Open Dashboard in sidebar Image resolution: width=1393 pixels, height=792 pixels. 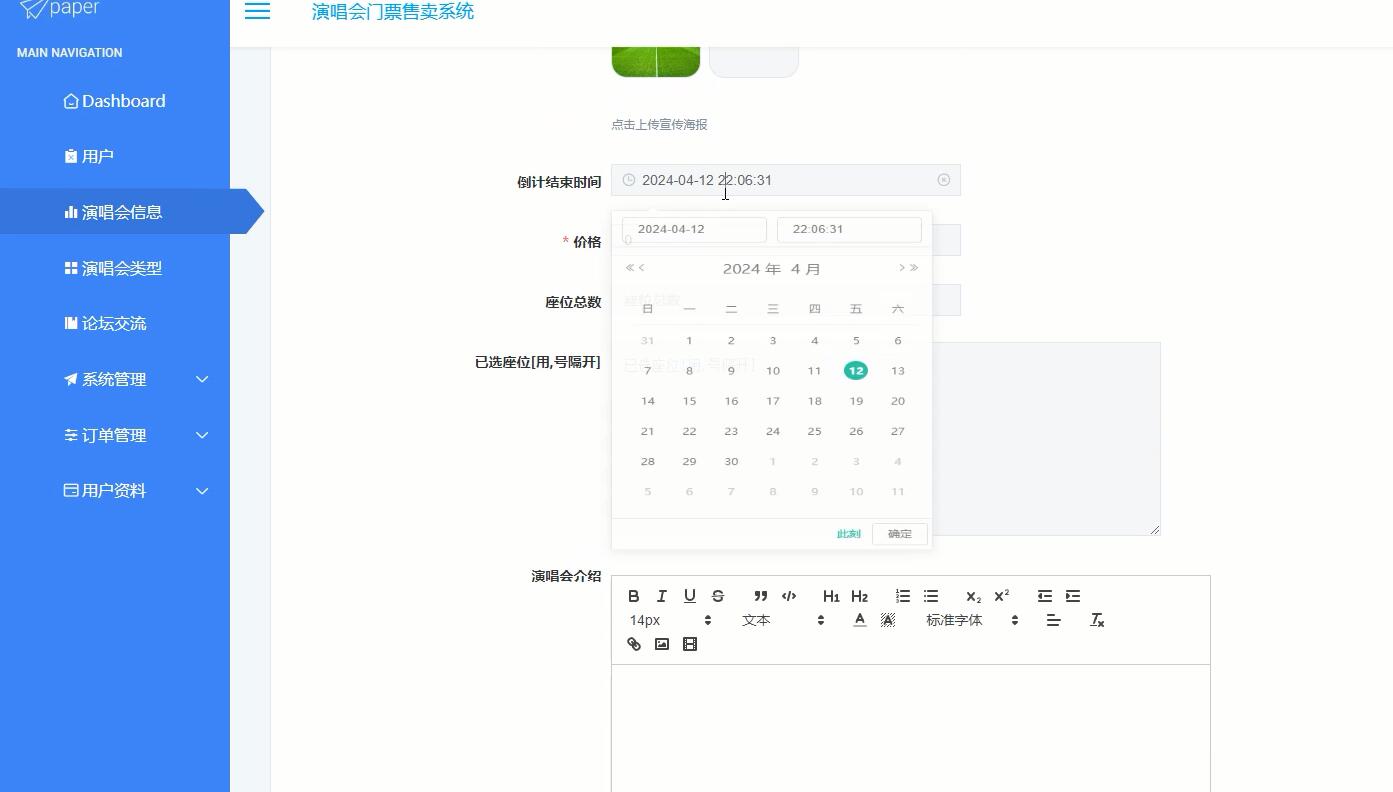coord(115,101)
